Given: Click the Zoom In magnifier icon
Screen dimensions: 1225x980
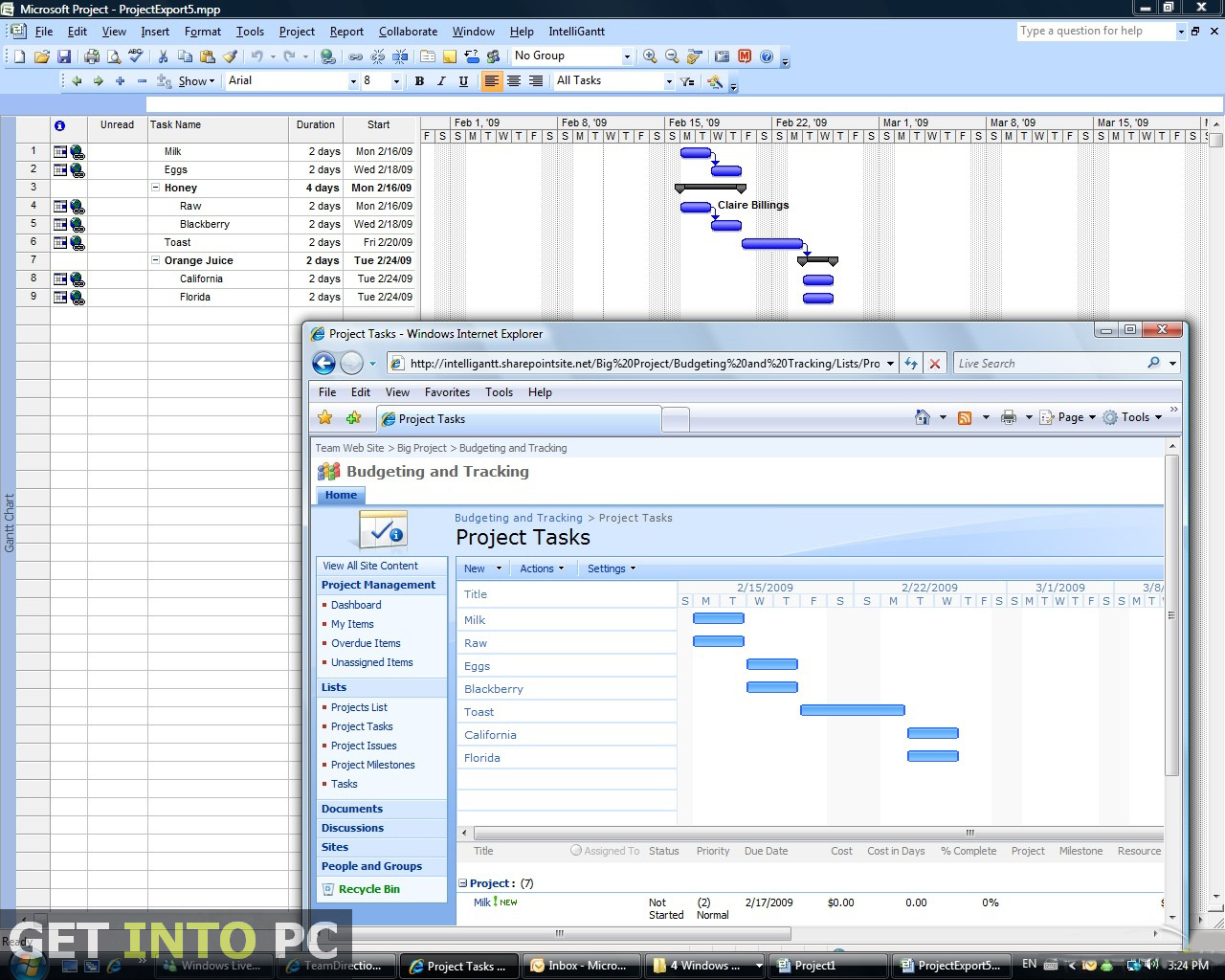Looking at the screenshot, I should pyautogui.click(x=650, y=56).
